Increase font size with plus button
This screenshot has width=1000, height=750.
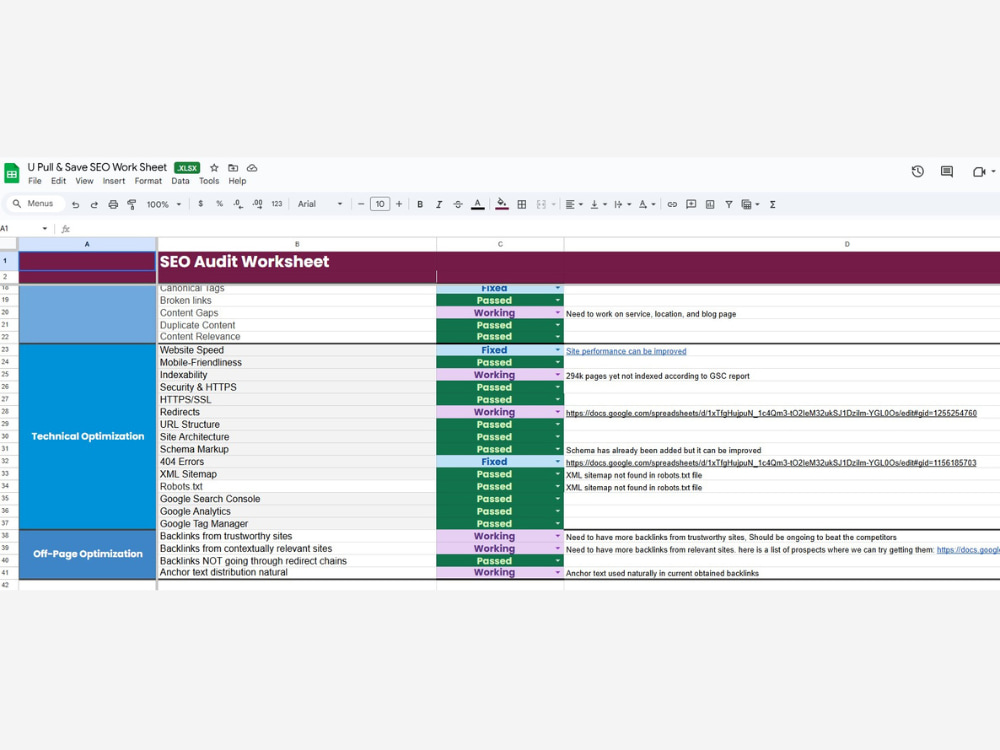pyautogui.click(x=399, y=204)
